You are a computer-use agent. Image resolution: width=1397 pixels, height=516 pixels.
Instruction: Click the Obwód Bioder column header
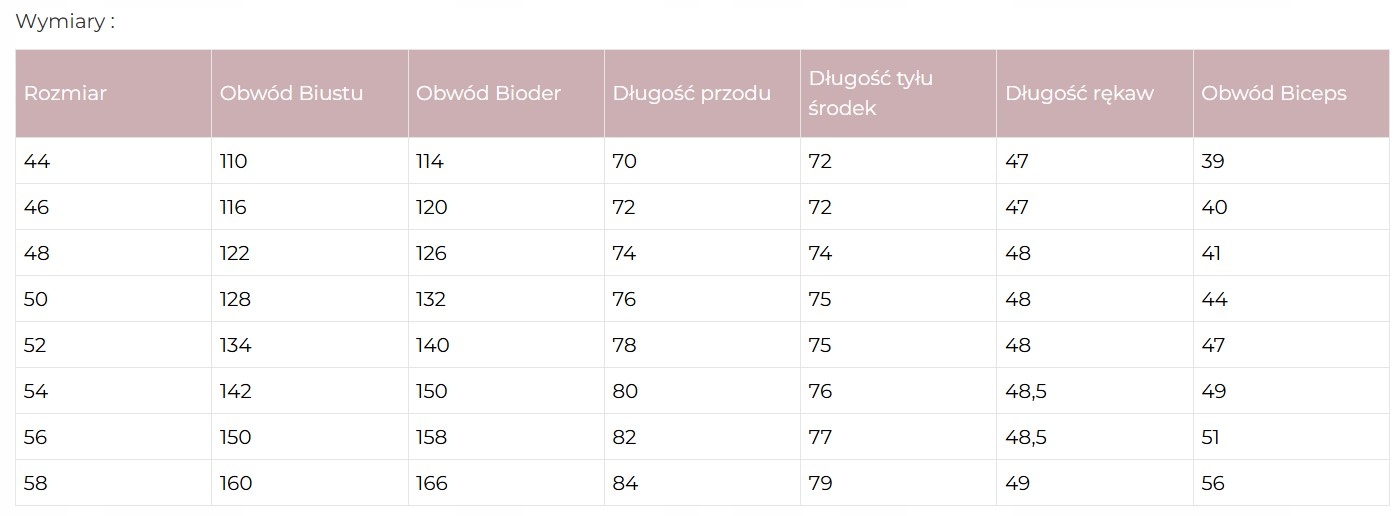pyautogui.click(x=488, y=93)
